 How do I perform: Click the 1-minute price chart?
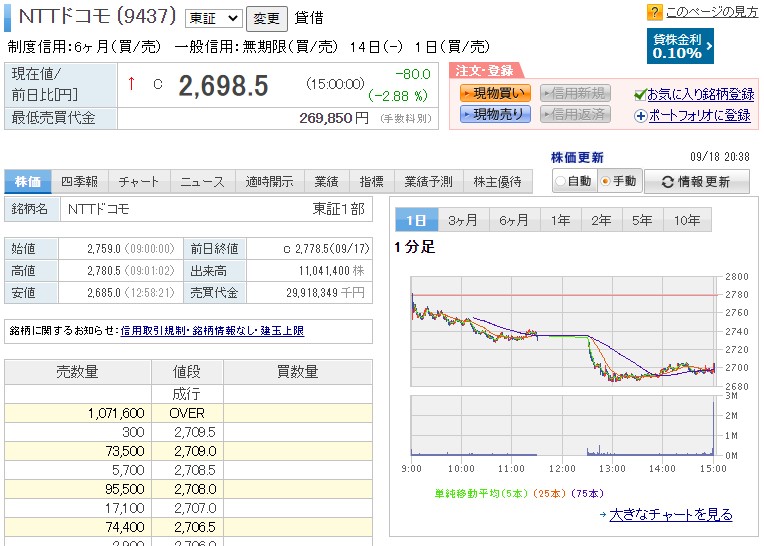(x=565, y=331)
